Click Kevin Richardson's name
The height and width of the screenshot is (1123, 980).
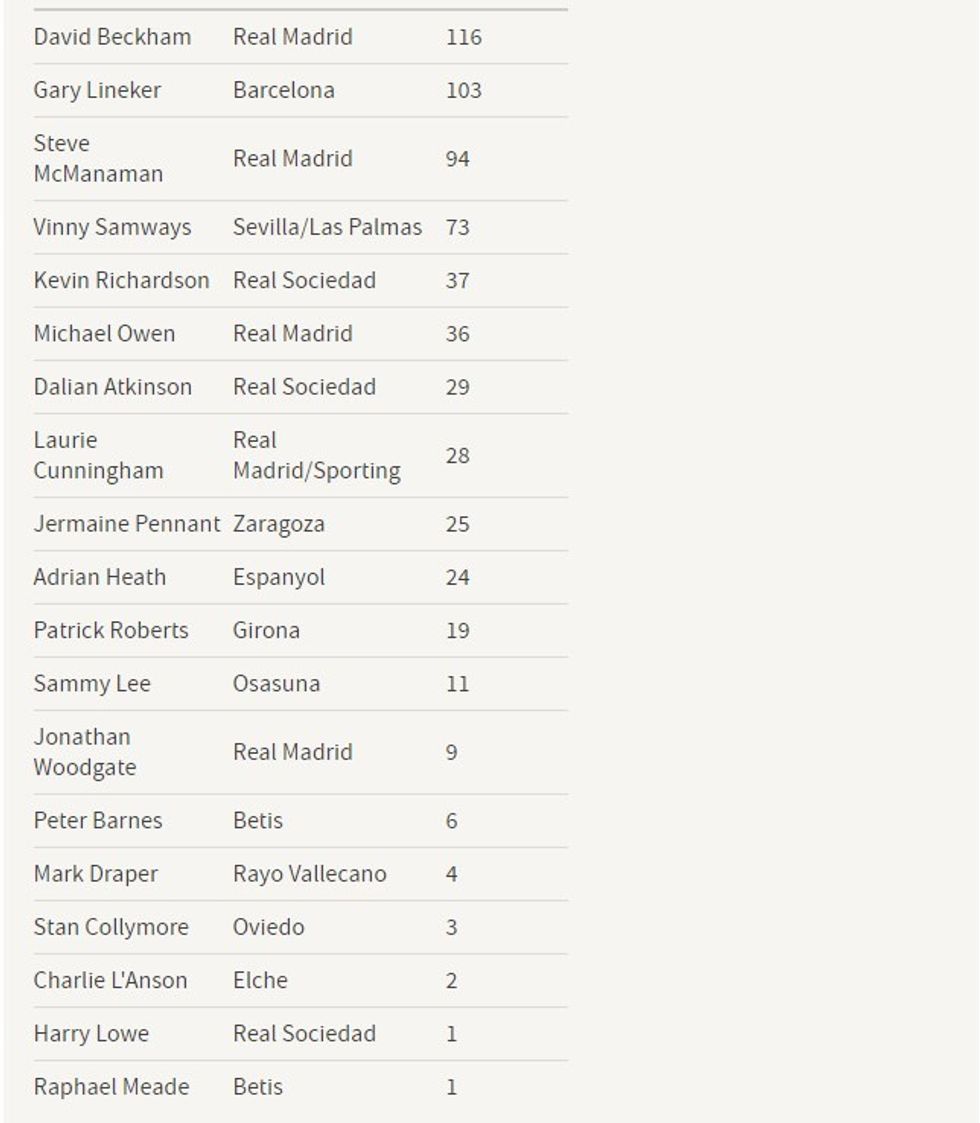[x=121, y=281]
